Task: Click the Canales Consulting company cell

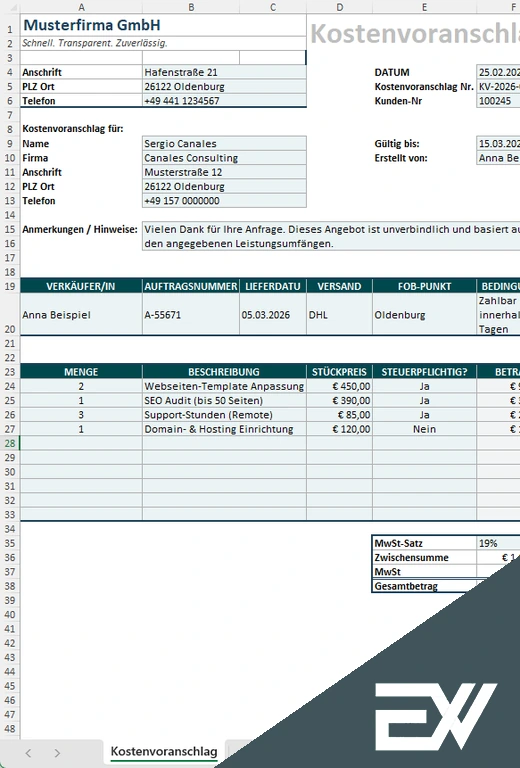Action: tap(224, 158)
